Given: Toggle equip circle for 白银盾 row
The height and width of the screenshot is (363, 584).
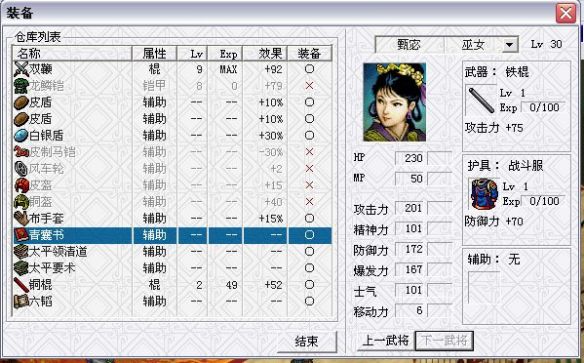Looking at the screenshot, I should (x=309, y=136).
